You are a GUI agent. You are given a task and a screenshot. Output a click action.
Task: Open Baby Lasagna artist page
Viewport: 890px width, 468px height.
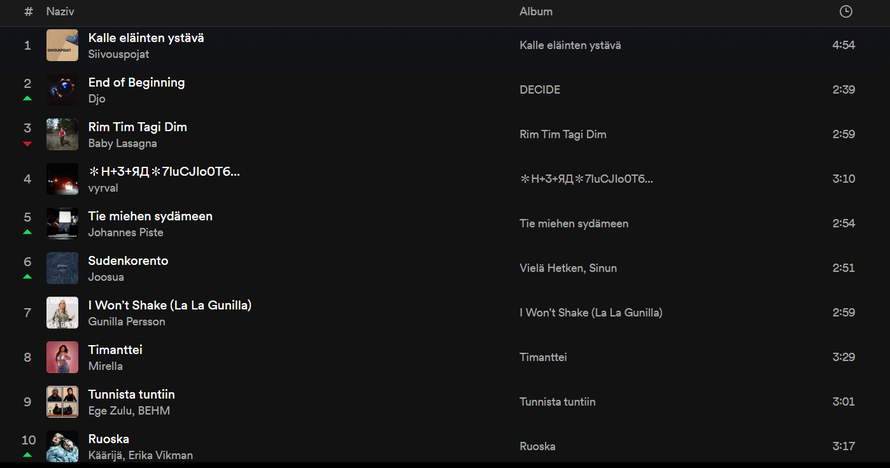[x=122, y=143]
